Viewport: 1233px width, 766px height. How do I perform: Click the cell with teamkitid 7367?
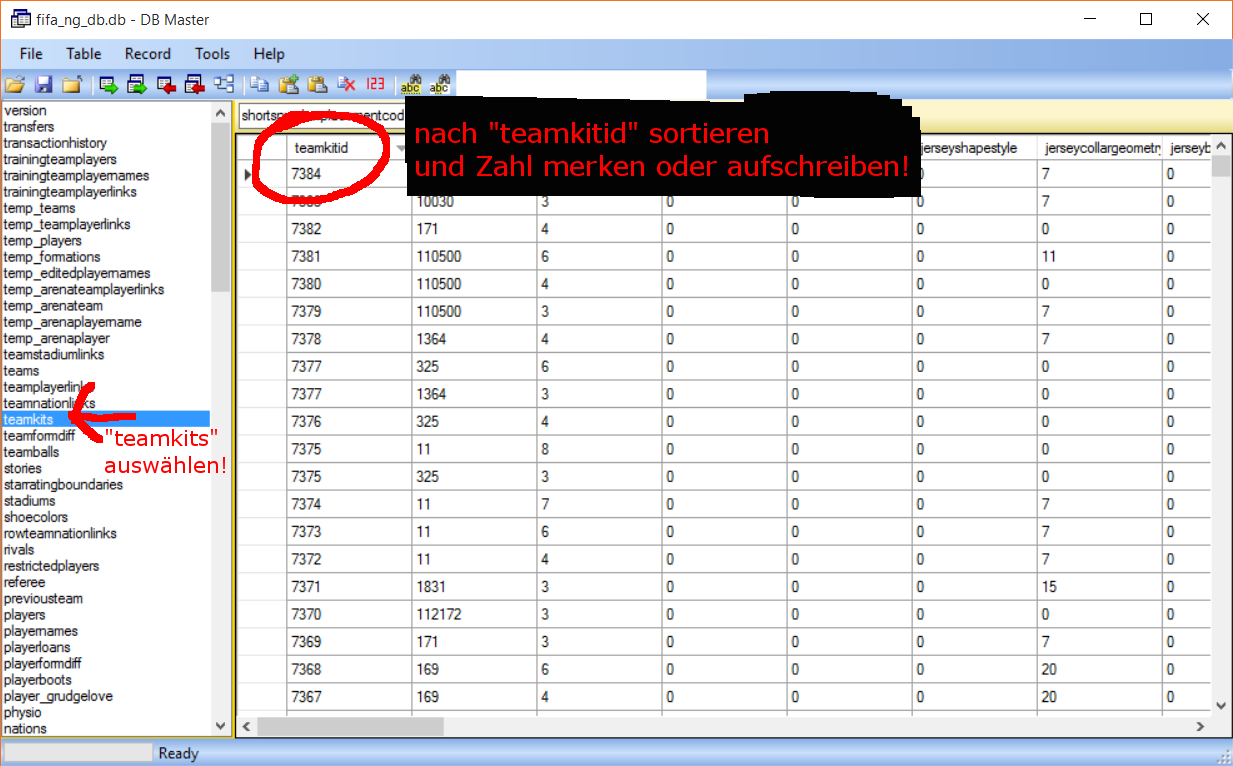pyautogui.click(x=349, y=697)
